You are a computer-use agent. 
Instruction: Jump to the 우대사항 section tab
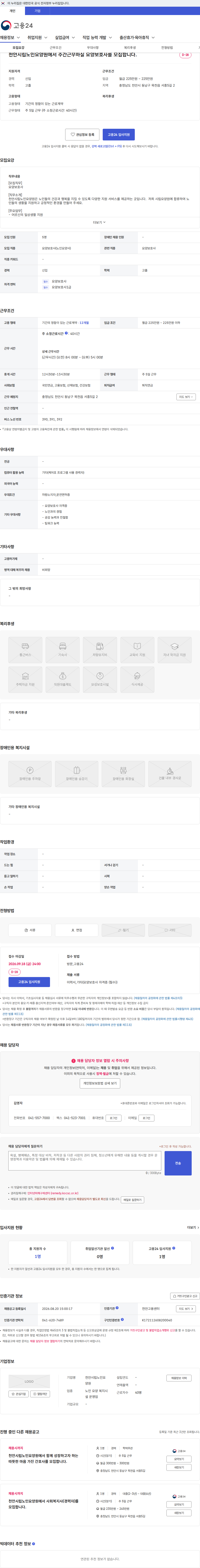tap(92, 48)
